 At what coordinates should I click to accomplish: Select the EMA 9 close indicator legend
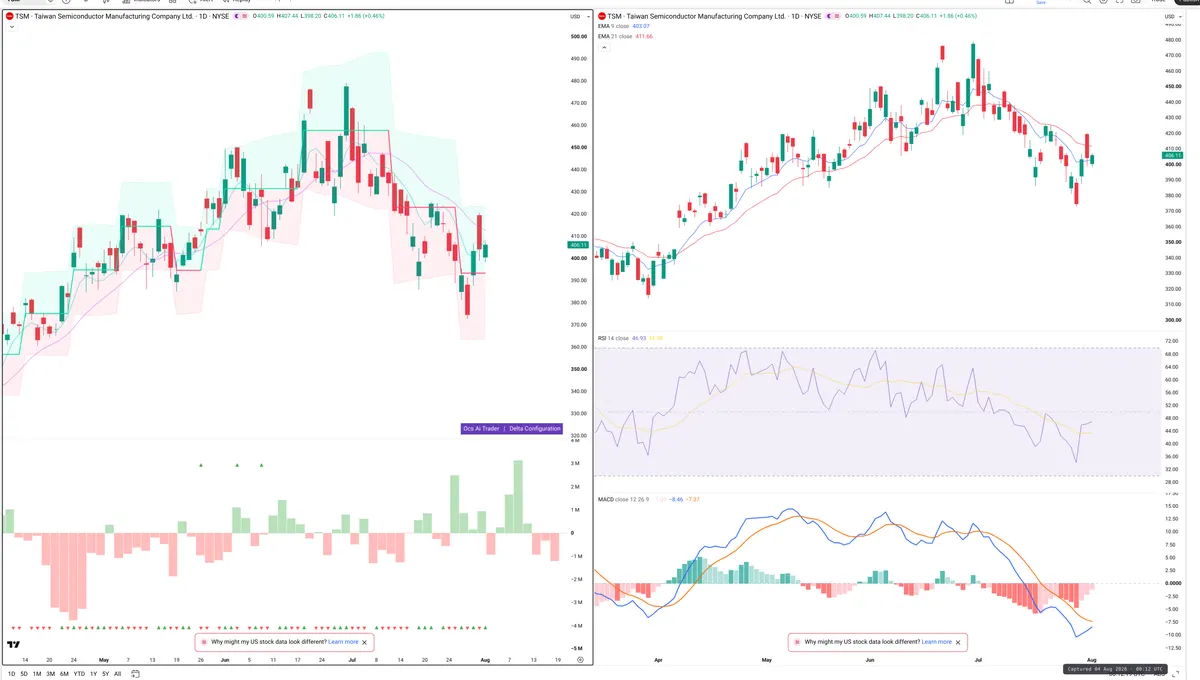615,27
